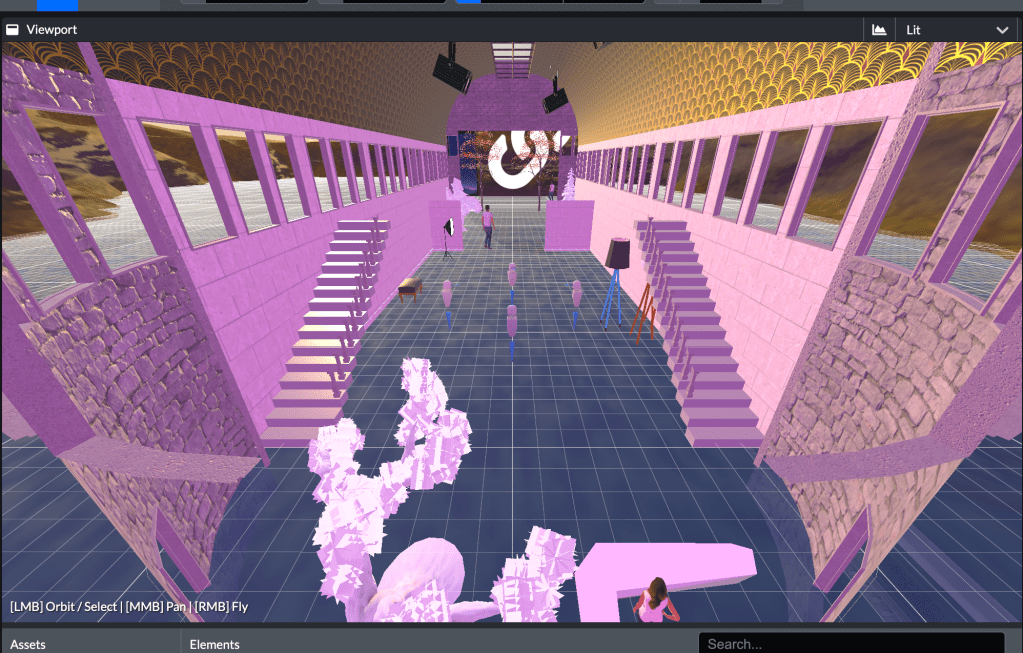Click the Viewport panel icon
This screenshot has height=653, width=1023.
click(x=13, y=30)
